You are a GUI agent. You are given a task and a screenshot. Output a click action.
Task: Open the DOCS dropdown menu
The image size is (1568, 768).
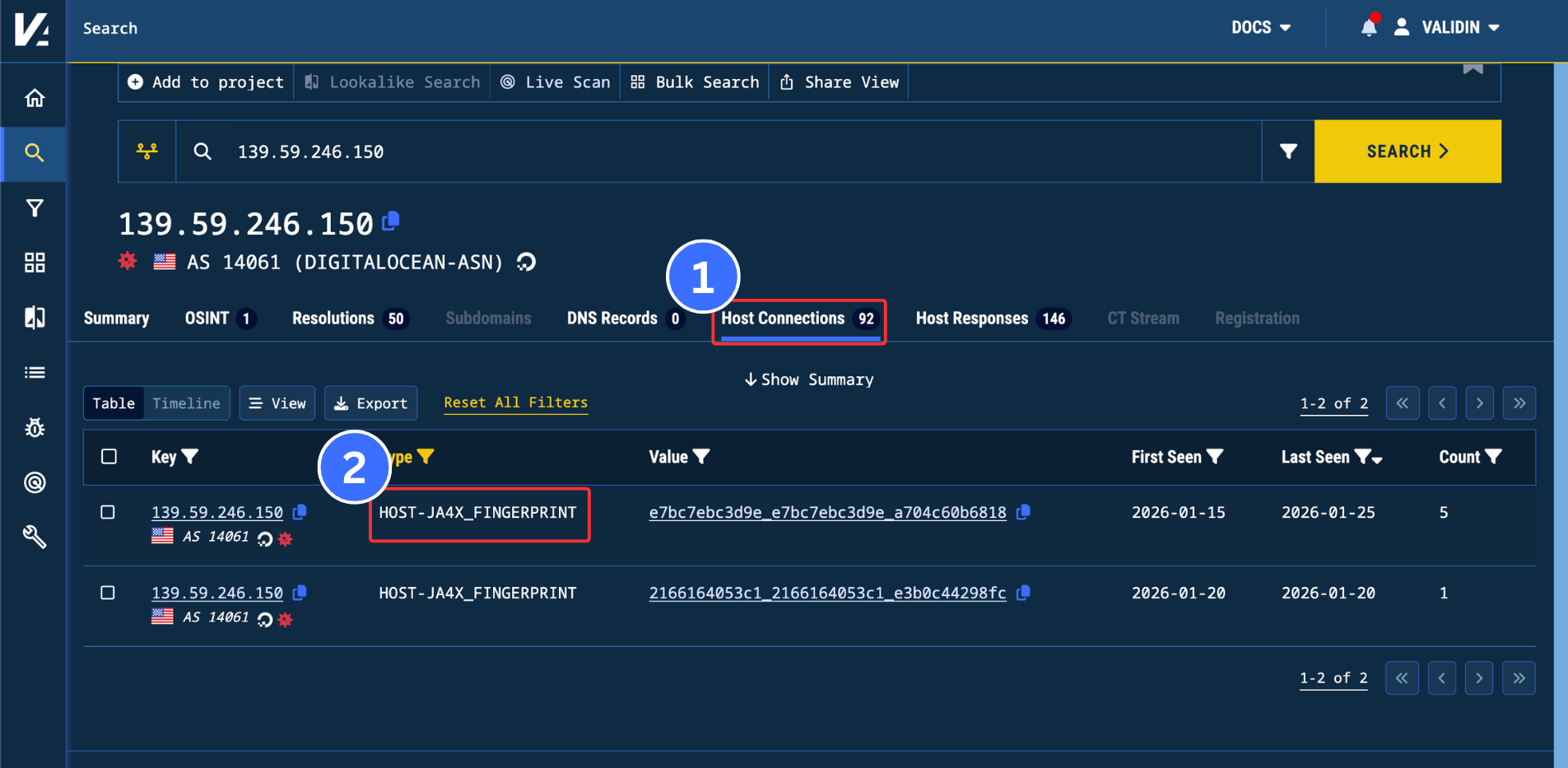pos(1261,27)
